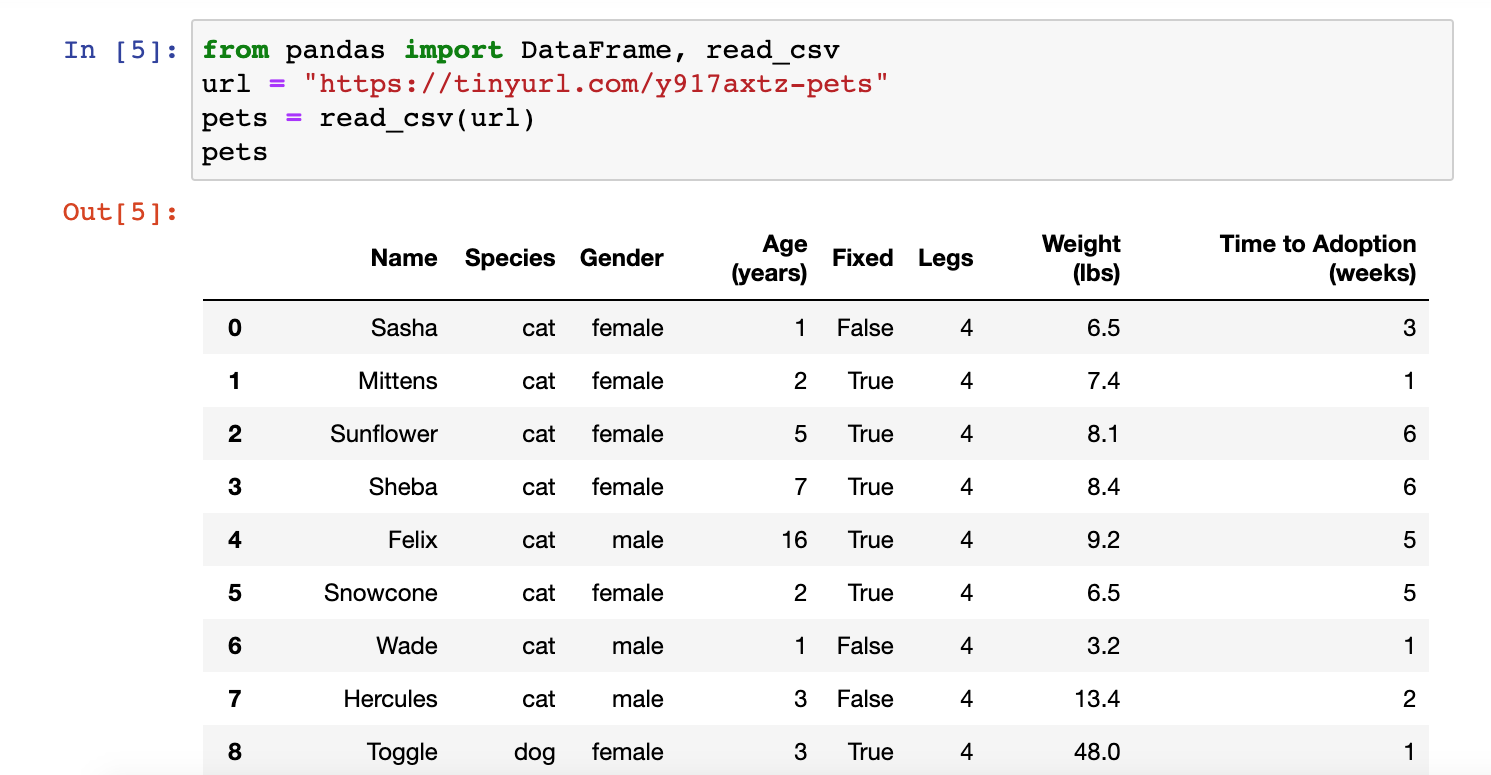Click weight value 8.1
1491x775 pixels.
tap(1103, 434)
